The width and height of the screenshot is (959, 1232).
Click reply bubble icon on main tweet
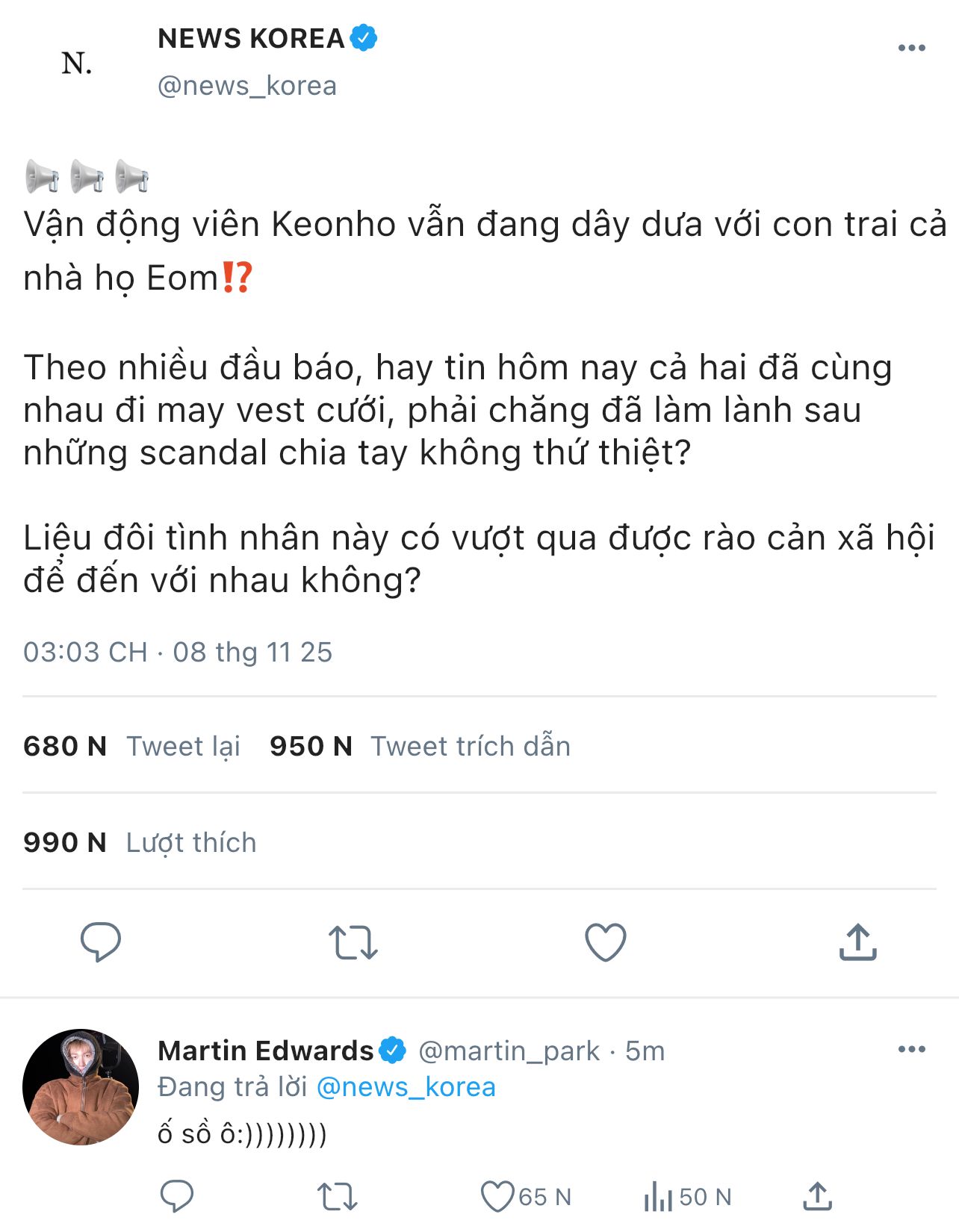tap(101, 942)
